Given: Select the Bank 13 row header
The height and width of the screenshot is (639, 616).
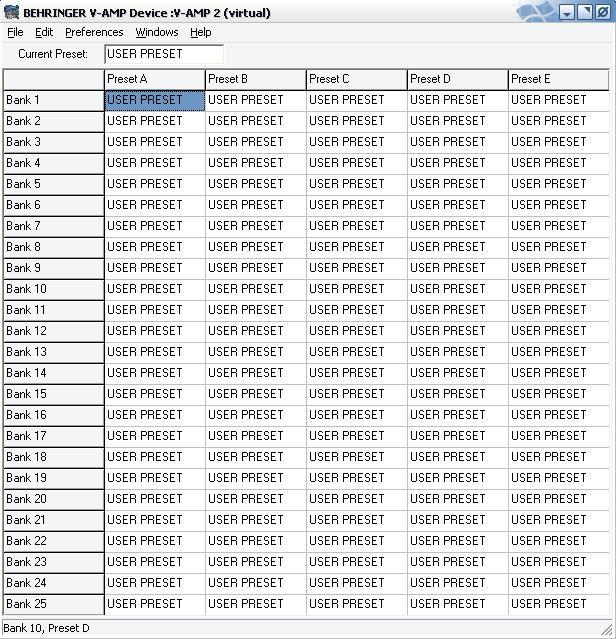Looking at the screenshot, I should (53, 352).
